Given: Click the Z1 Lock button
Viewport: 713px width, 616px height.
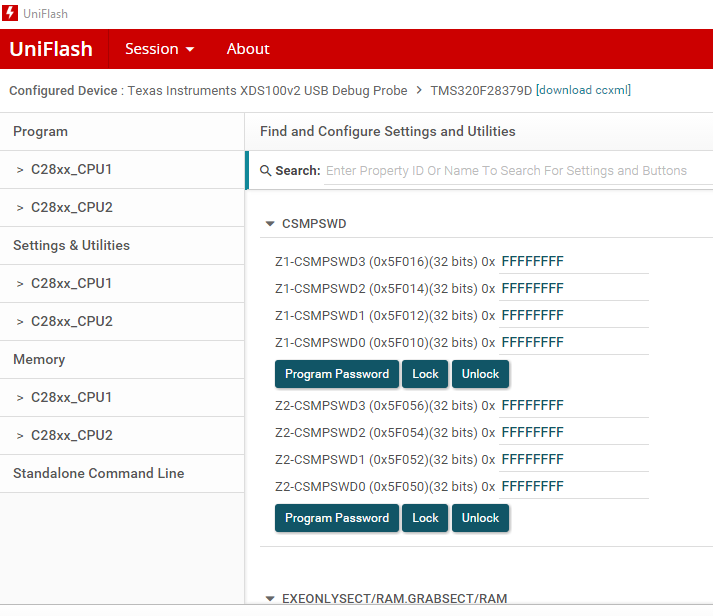Looking at the screenshot, I should tap(425, 374).
